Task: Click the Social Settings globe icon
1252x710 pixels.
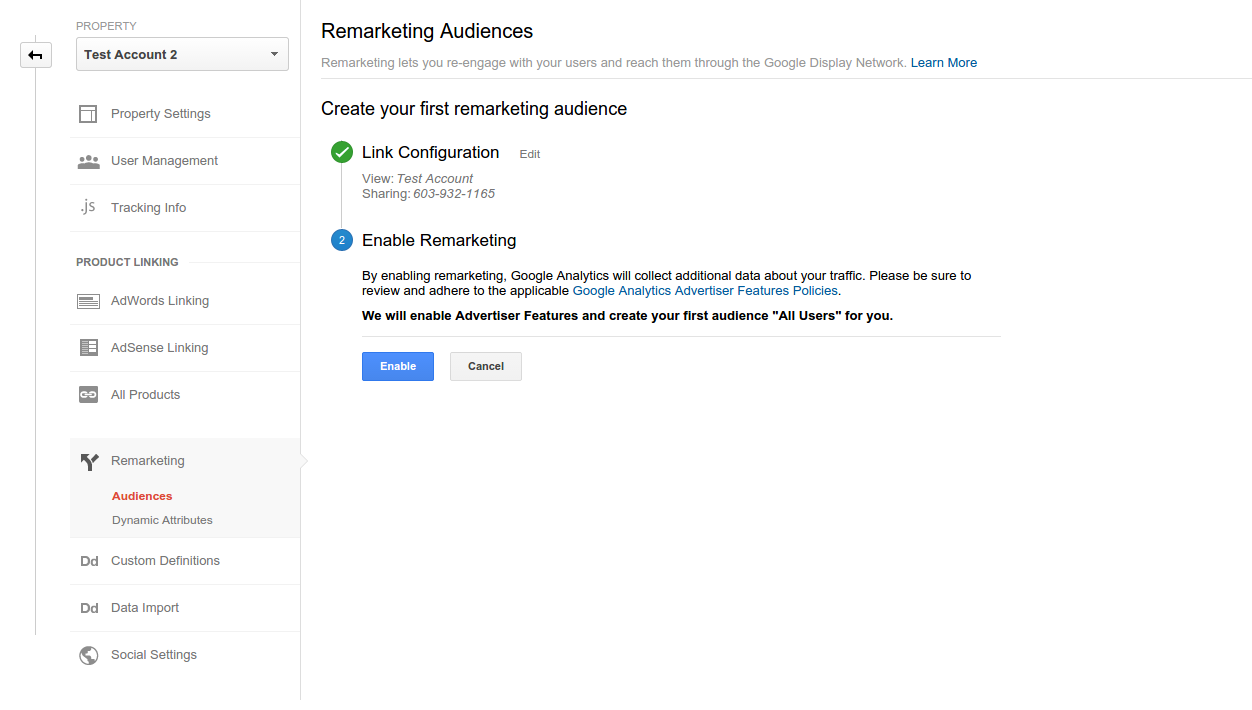Action: (x=88, y=655)
